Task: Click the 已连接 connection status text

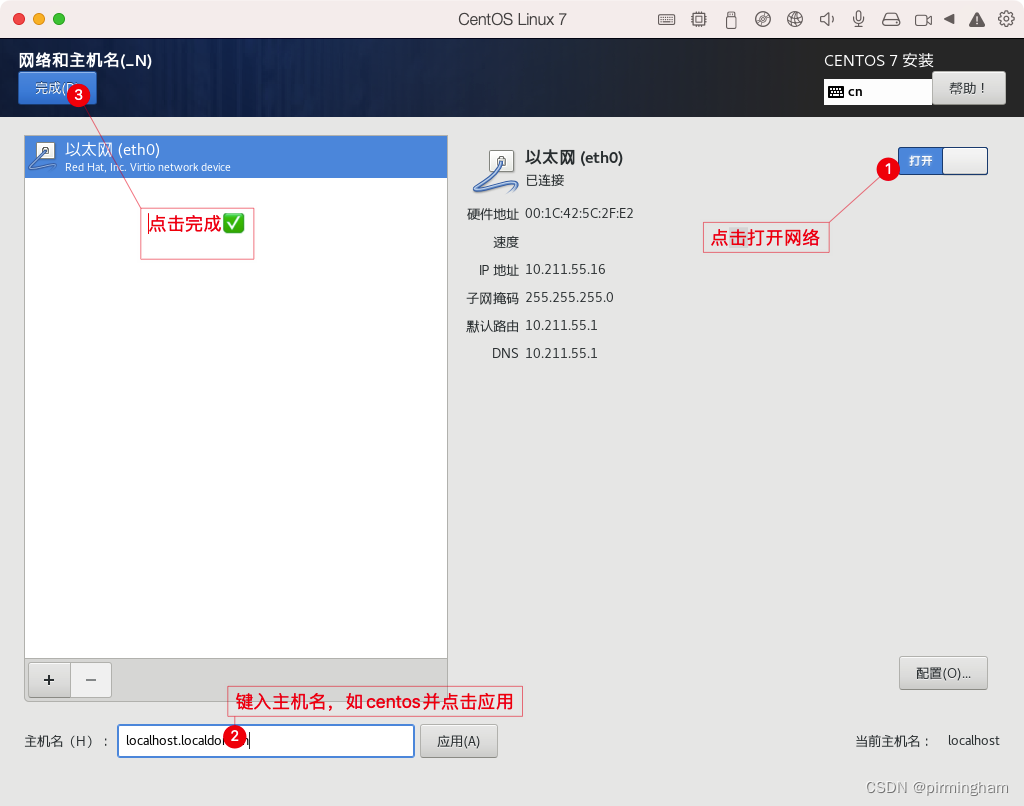Action: (x=545, y=180)
